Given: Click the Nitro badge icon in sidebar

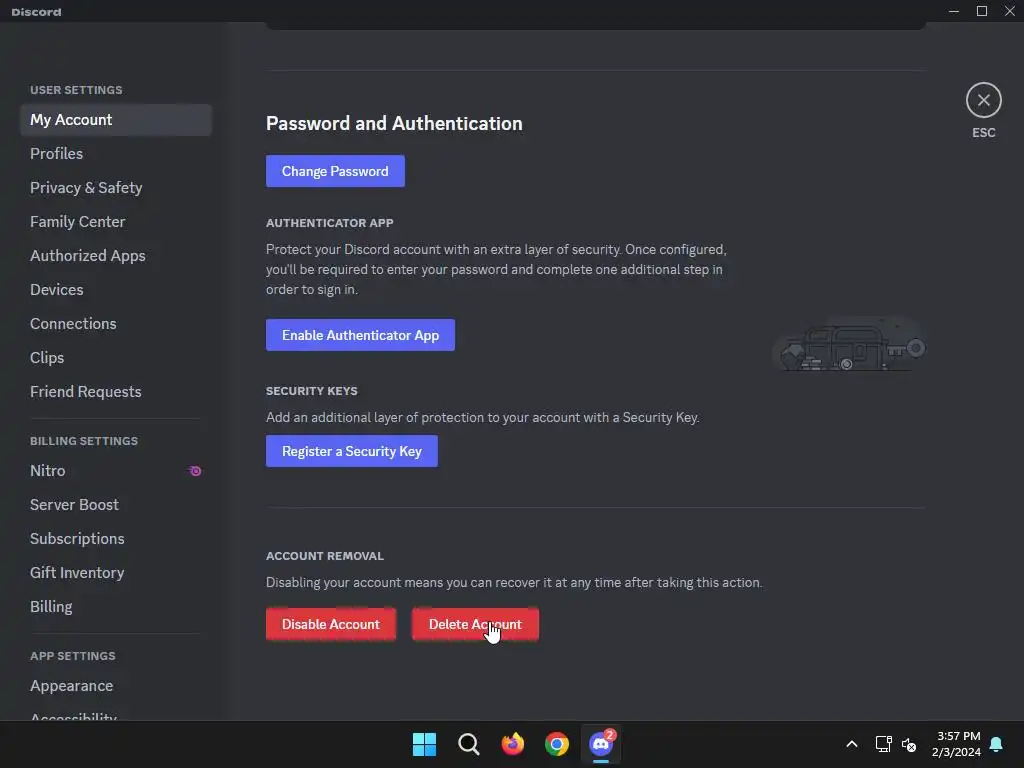Looking at the screenshot, I should click(195, 471).
